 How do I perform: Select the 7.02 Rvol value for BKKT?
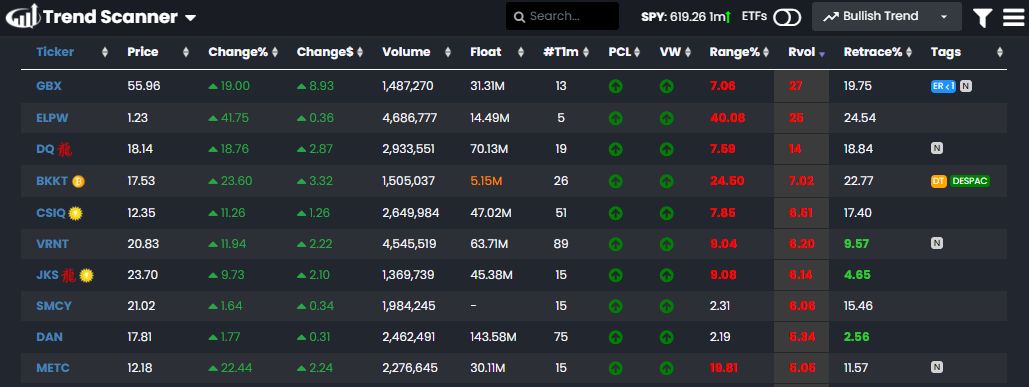[801, 181]
